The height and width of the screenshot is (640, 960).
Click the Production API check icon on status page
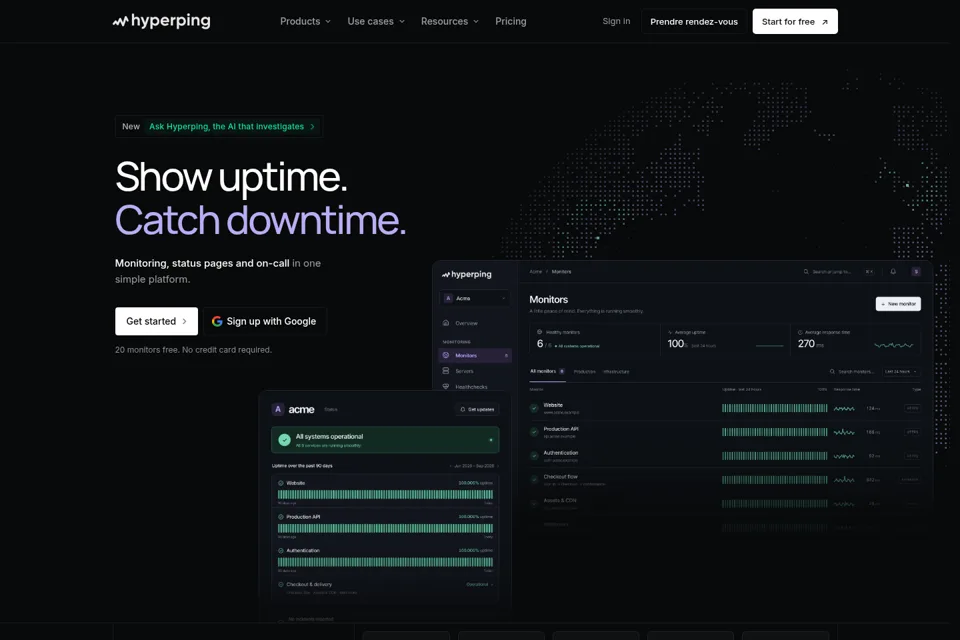point(281,516)
